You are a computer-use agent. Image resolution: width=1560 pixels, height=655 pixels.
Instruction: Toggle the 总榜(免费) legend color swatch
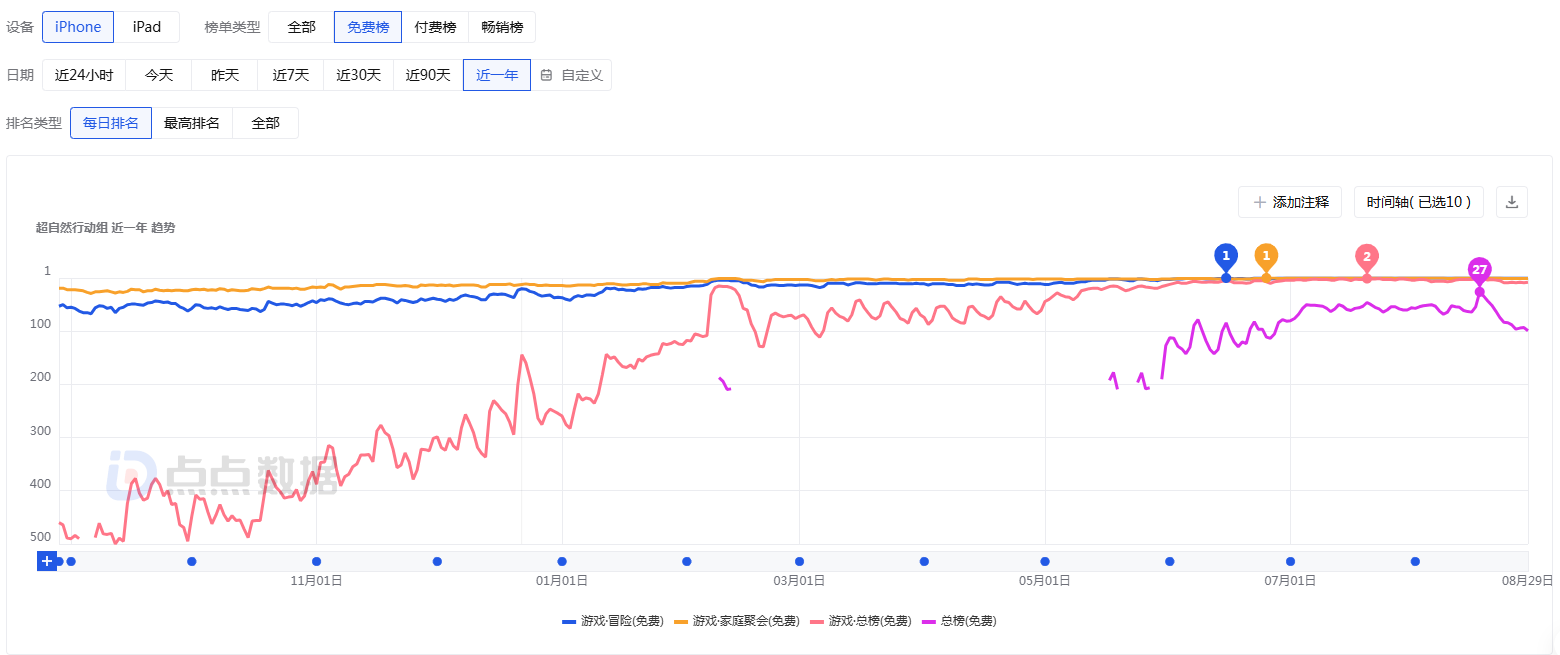(x=928, y=621)
